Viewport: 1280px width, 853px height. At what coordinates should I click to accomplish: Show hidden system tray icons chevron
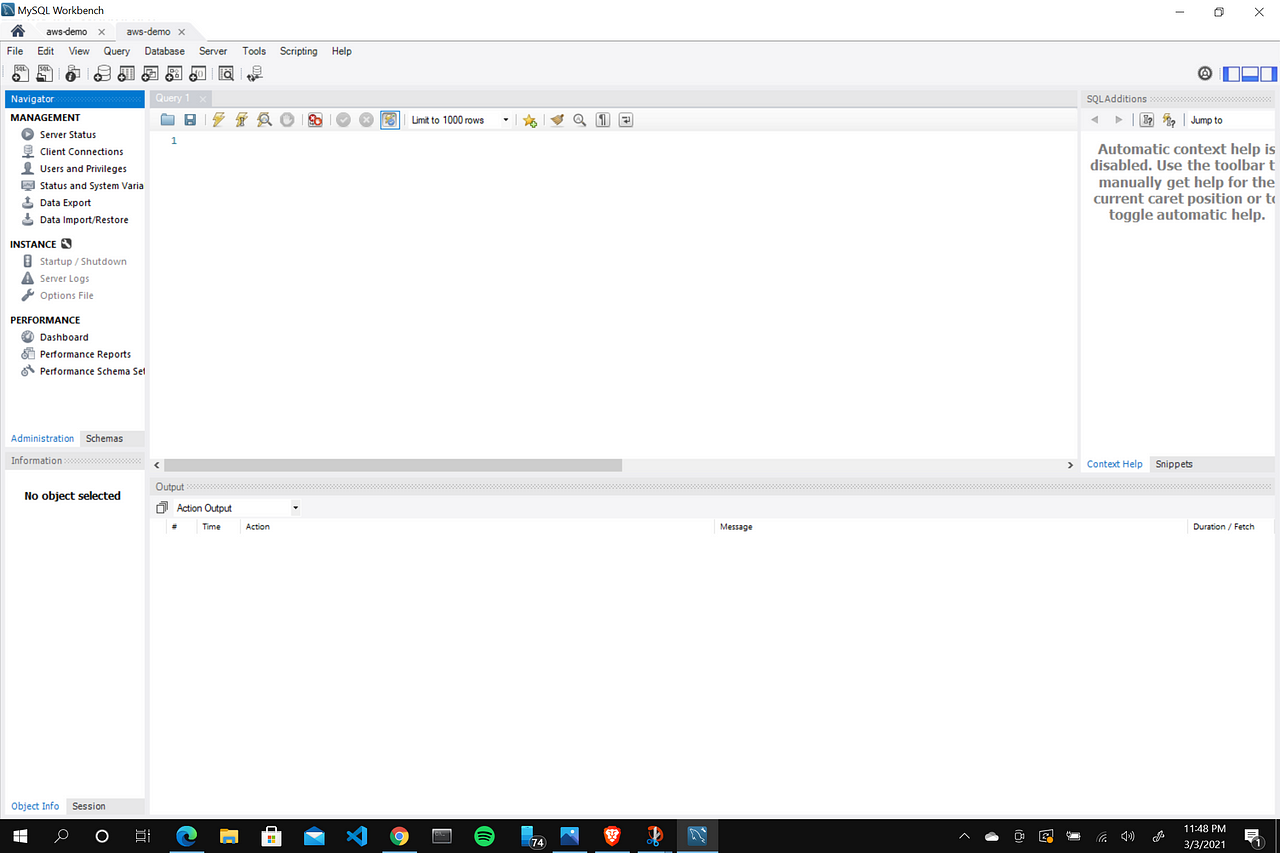point(964,836)
